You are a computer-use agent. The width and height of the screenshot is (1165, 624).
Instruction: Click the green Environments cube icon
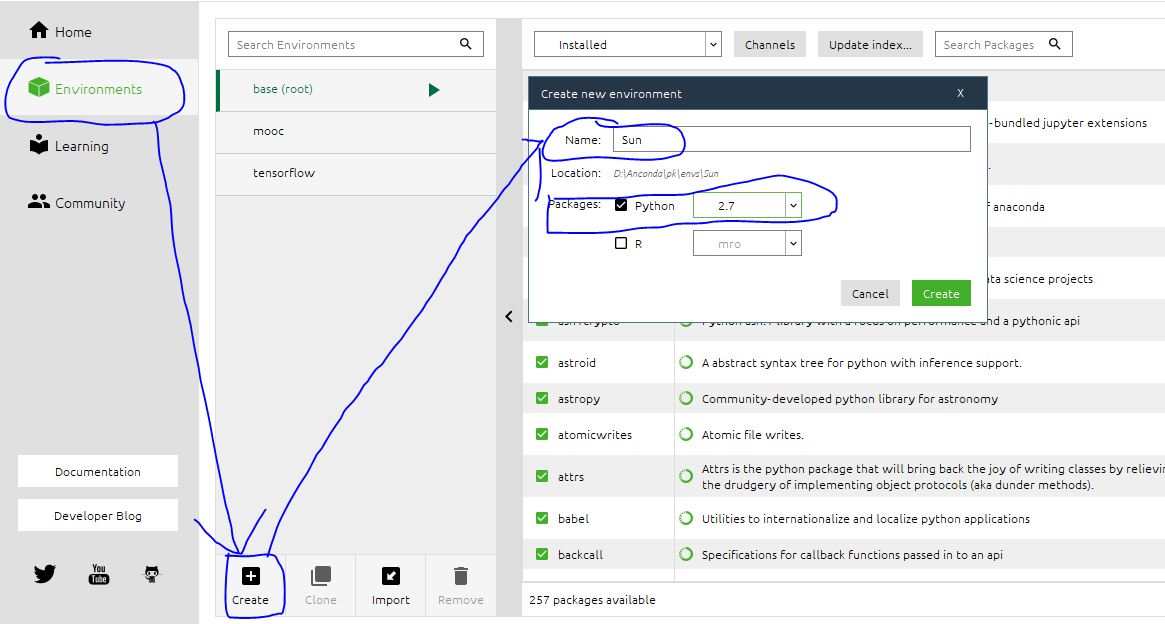pyautogui.click(x=39, y=88)
